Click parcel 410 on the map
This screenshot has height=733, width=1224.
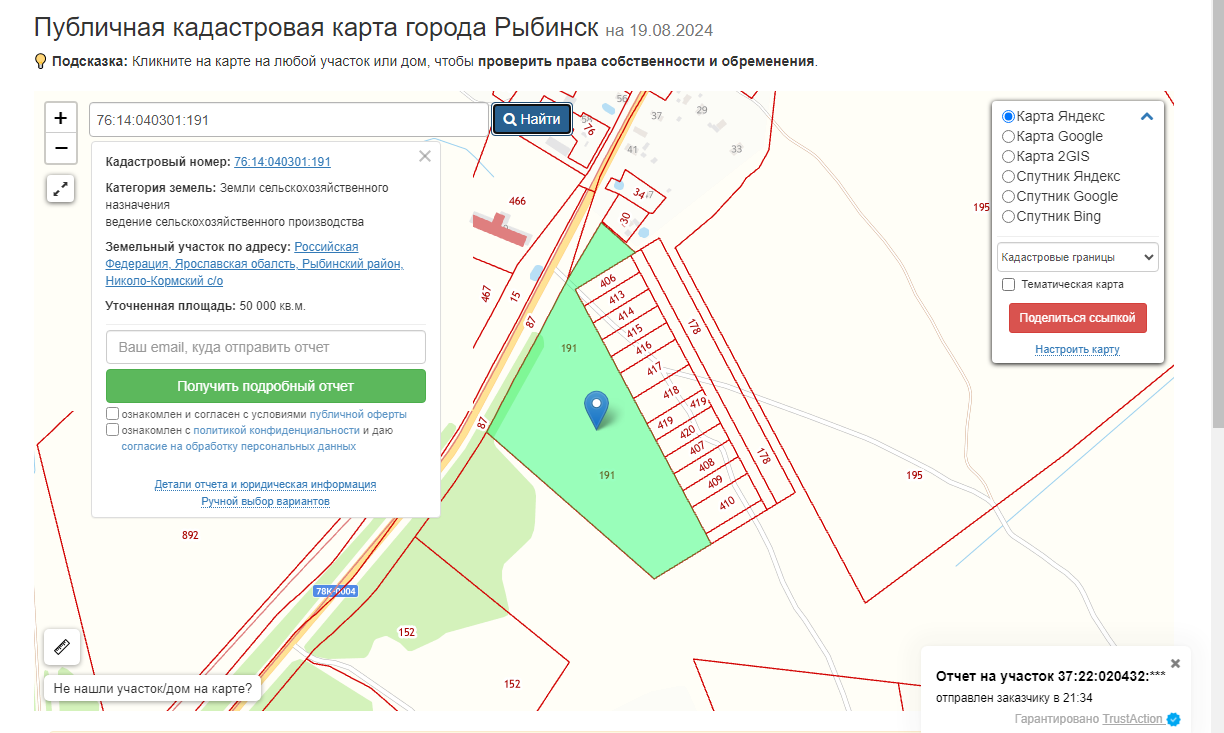(x=727, y=502)
